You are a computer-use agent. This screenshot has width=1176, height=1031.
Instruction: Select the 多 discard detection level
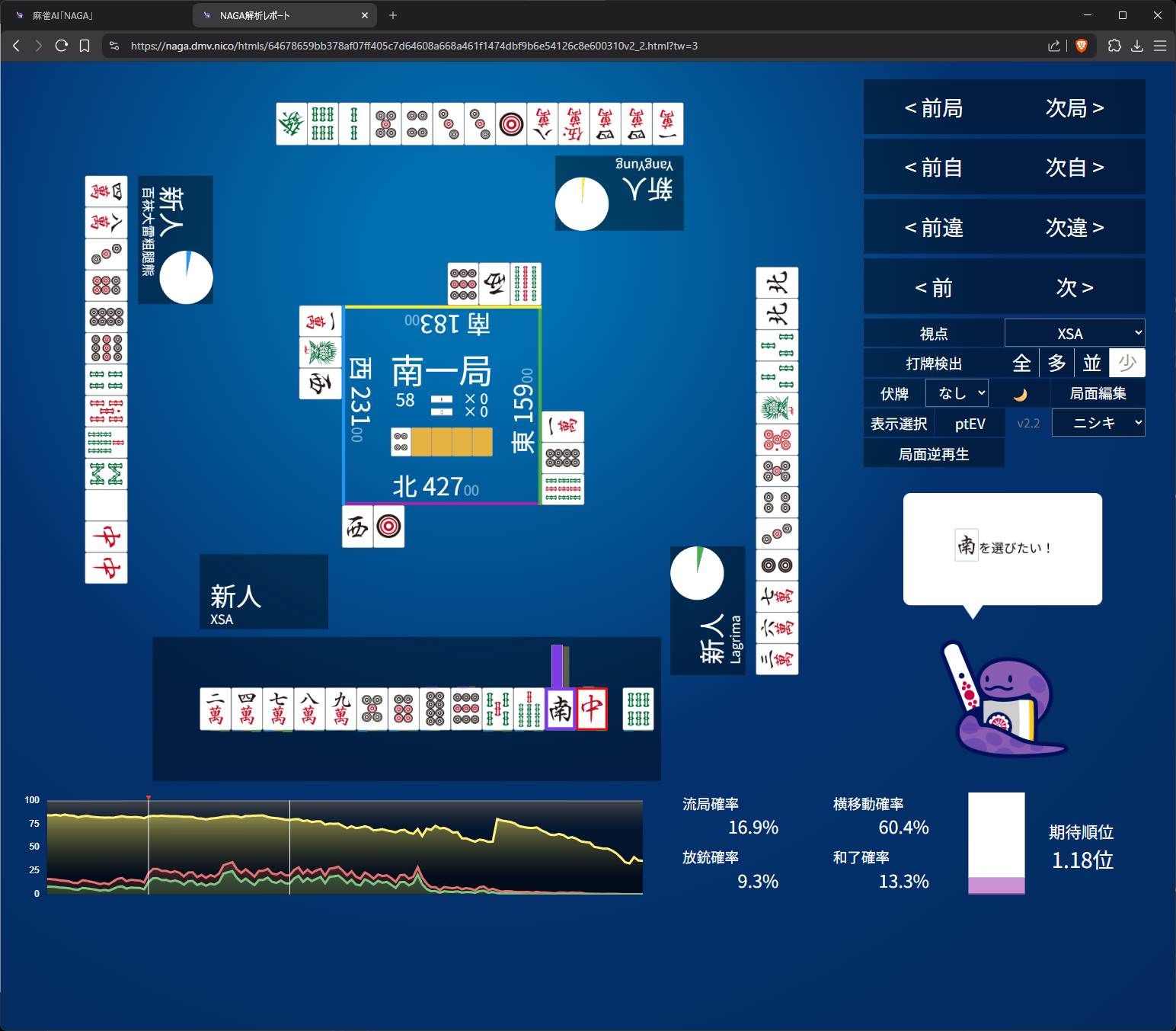click(x=1056, y=363)
